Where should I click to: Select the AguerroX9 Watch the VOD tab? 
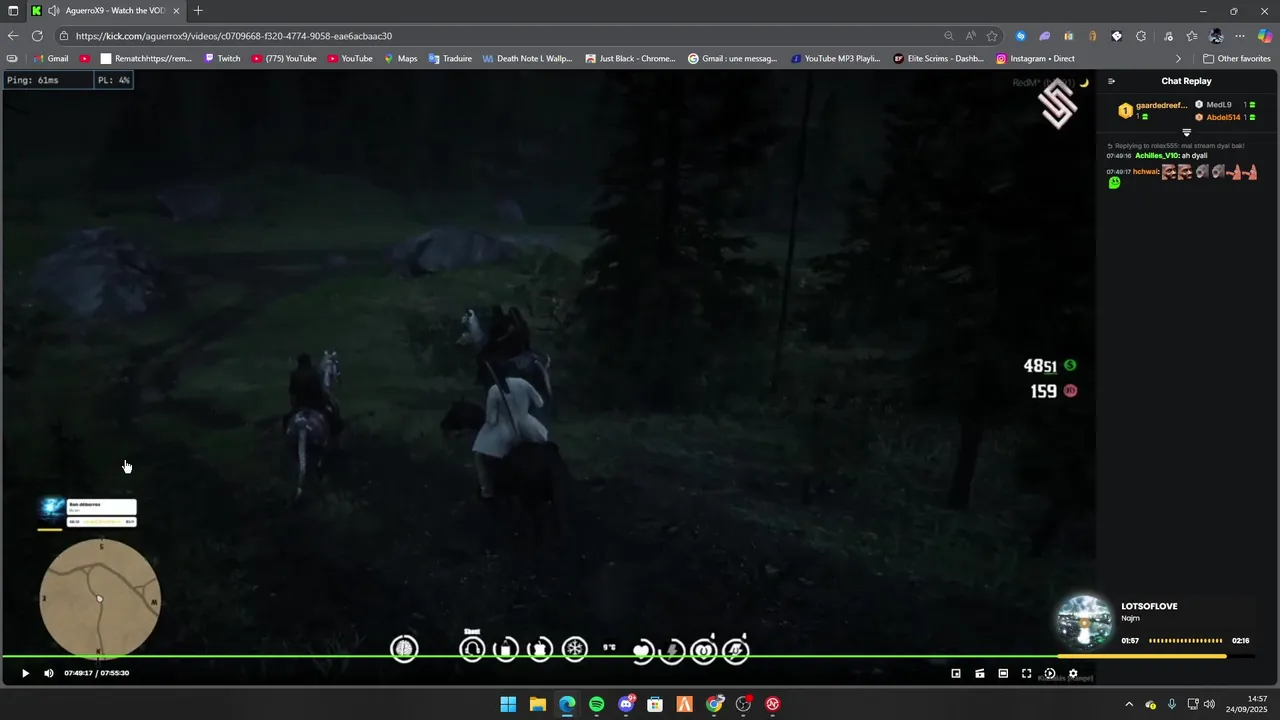[105, 11]
